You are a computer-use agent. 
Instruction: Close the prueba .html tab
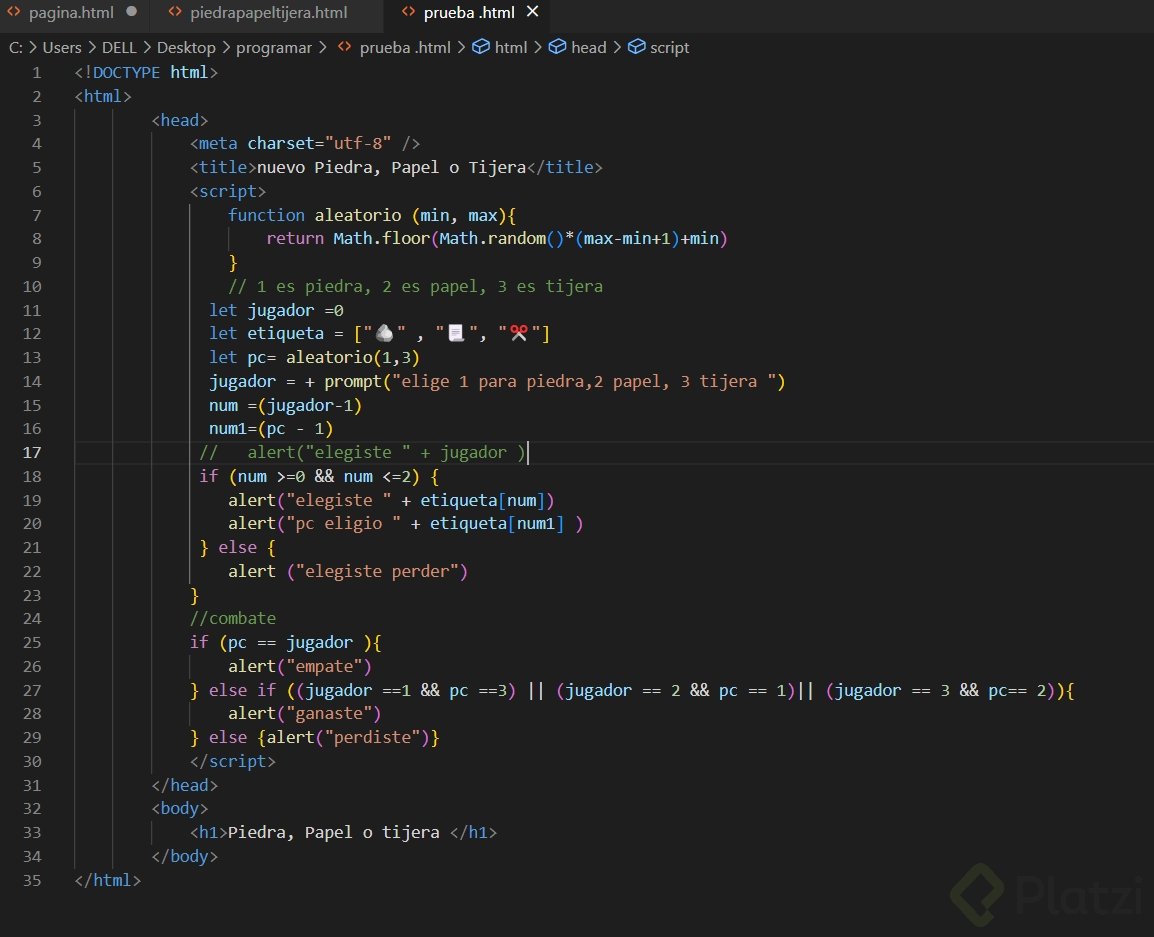533,12
